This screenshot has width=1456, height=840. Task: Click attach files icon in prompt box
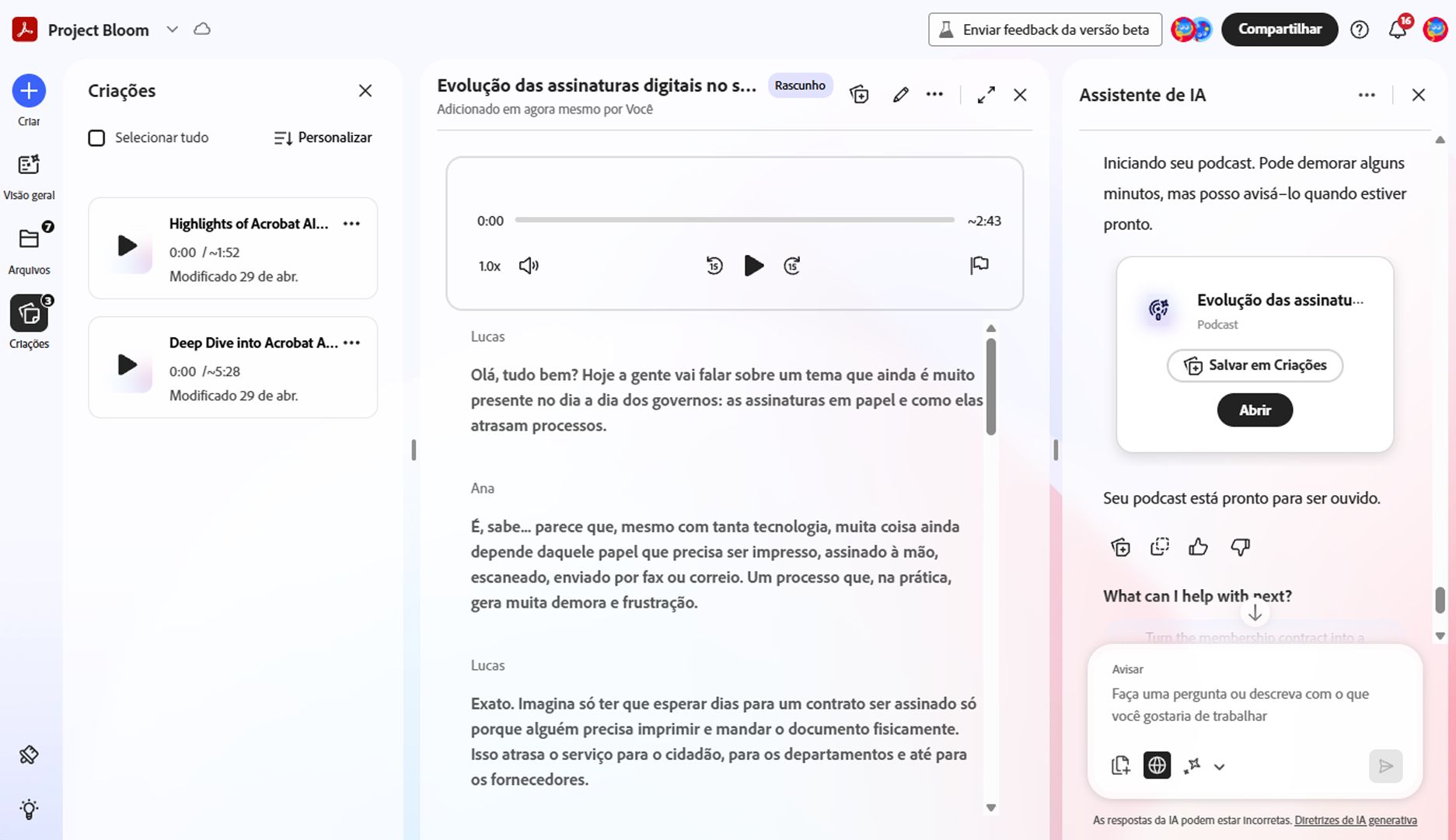pyautogui.click(x=1120, y=765)
